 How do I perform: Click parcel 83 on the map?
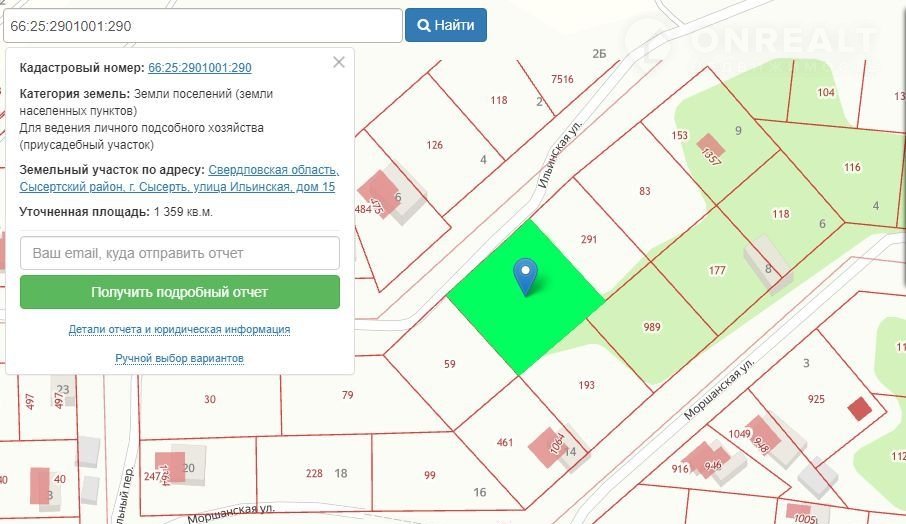pos(645,191)
